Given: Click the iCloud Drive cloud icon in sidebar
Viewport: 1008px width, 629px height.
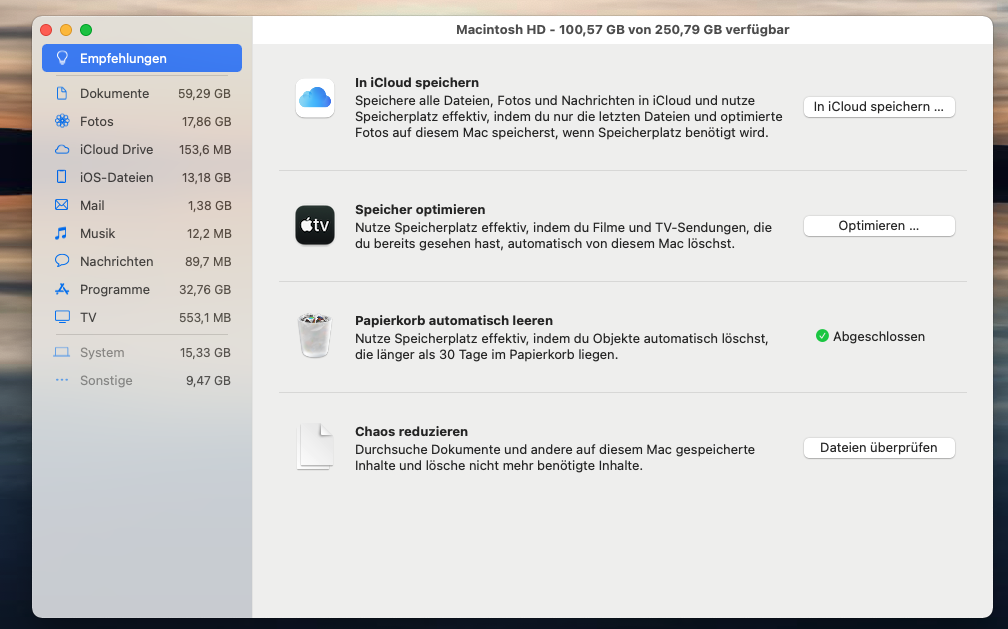Looking at the screenshot, I should [x=62, y=149].
